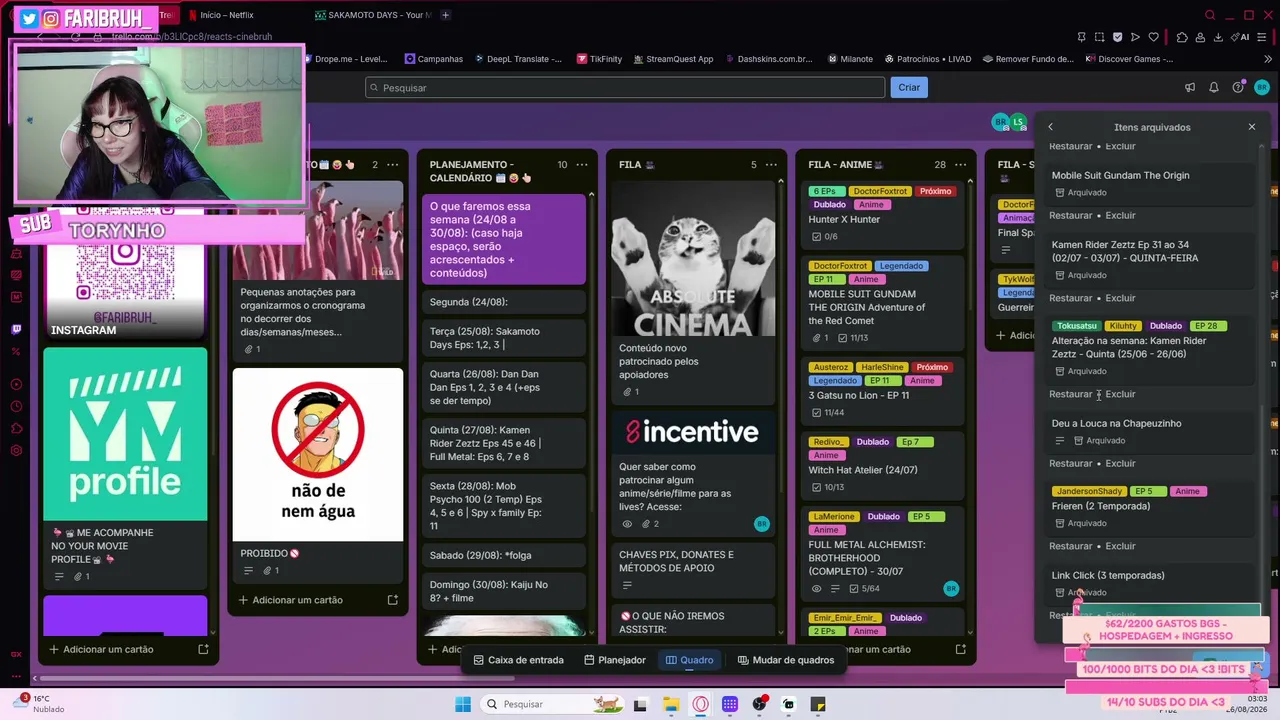Open the player icon in the browser sidebar
The width and height of the screenshot is (1280, 720).
coord(16,384)
